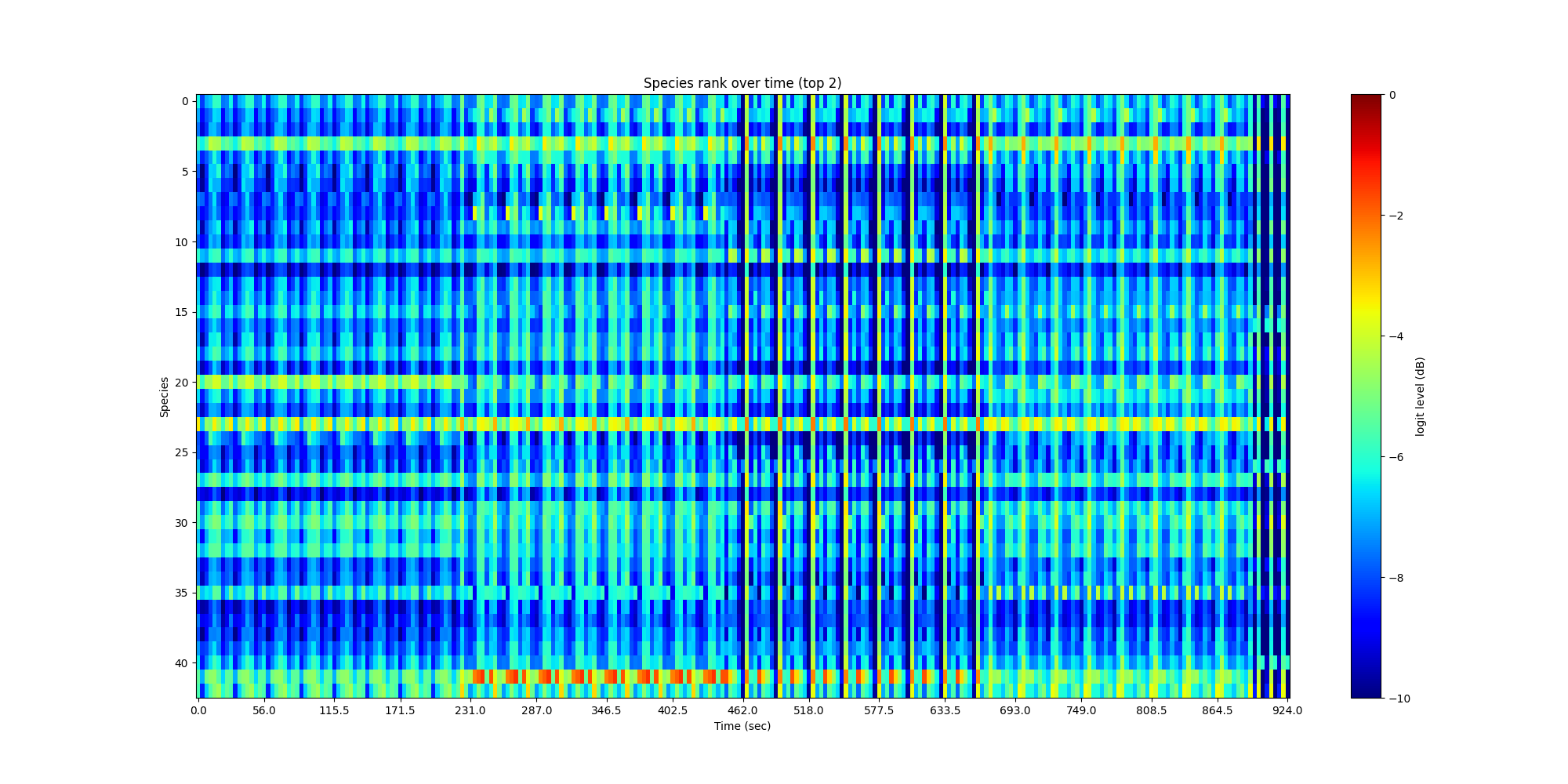Click the plot title 'Species rank over time'
Viewport: 1568px width, 784px height.
742,83
